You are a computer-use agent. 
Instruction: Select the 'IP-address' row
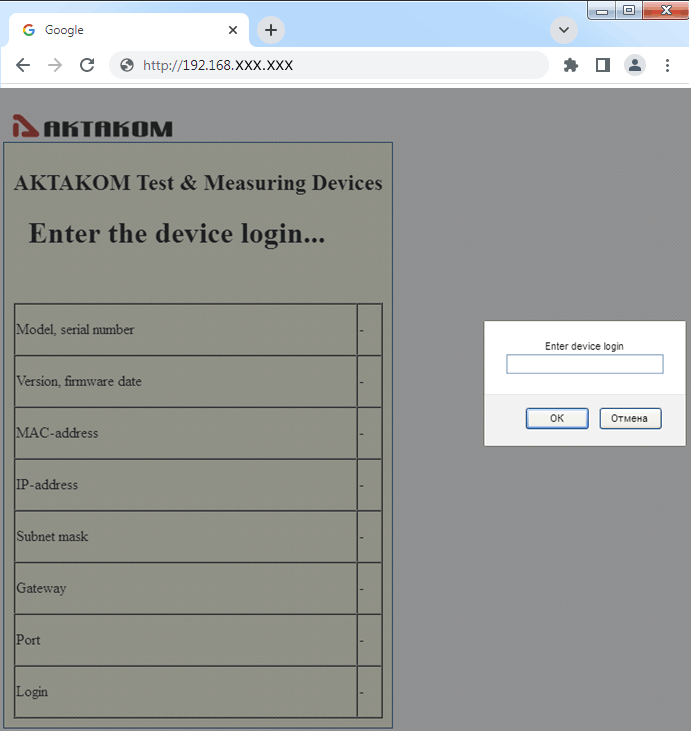pos(198,485)
